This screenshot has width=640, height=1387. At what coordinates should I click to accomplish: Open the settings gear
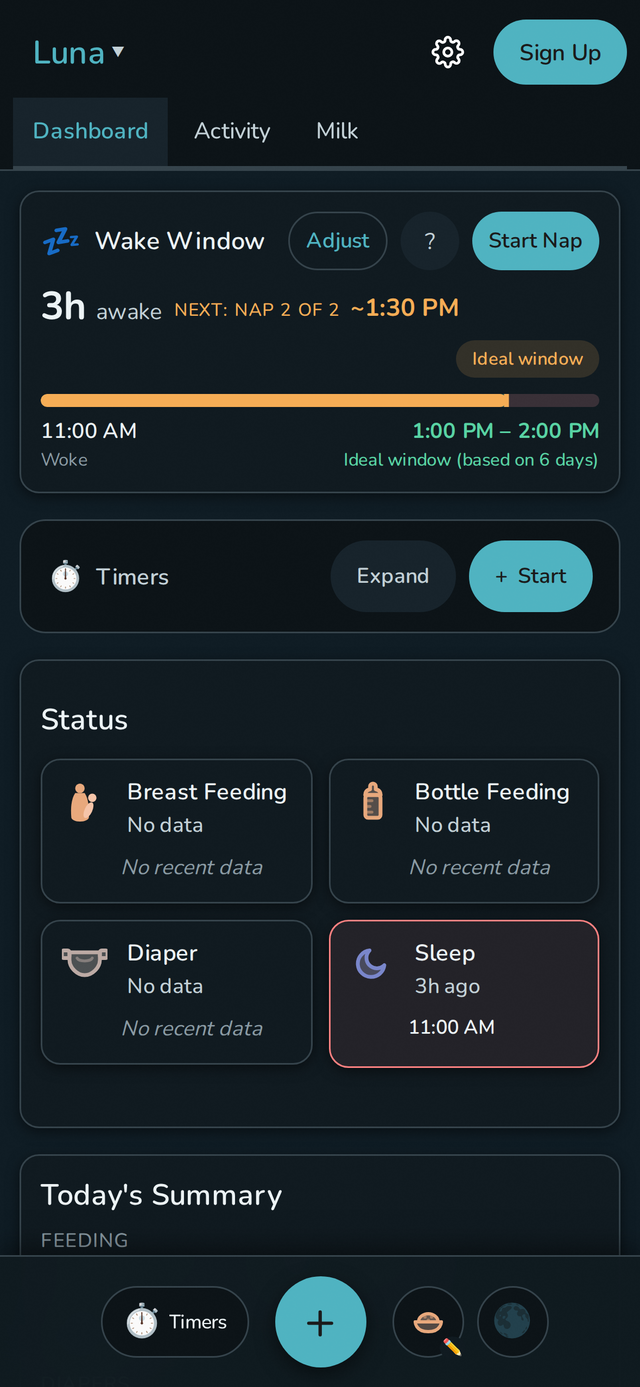pos(447,52)
